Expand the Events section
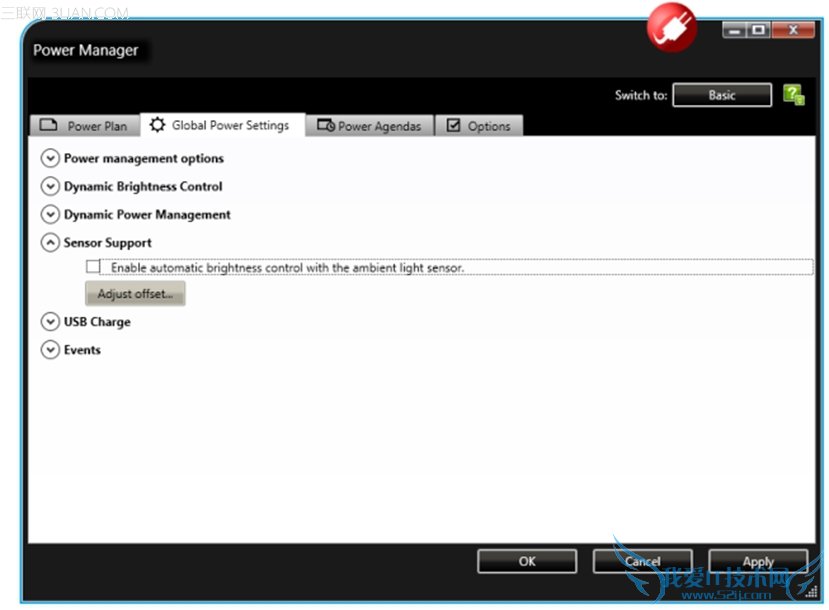 click(50, 349)
